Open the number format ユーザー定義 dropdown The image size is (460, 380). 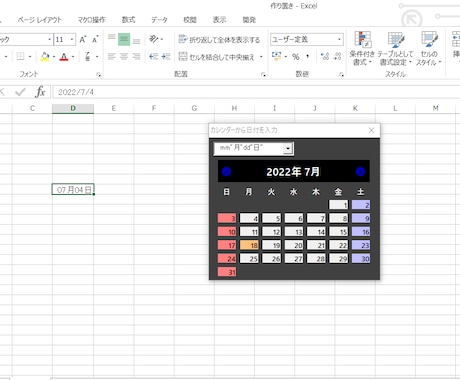(x=339, y=39)
